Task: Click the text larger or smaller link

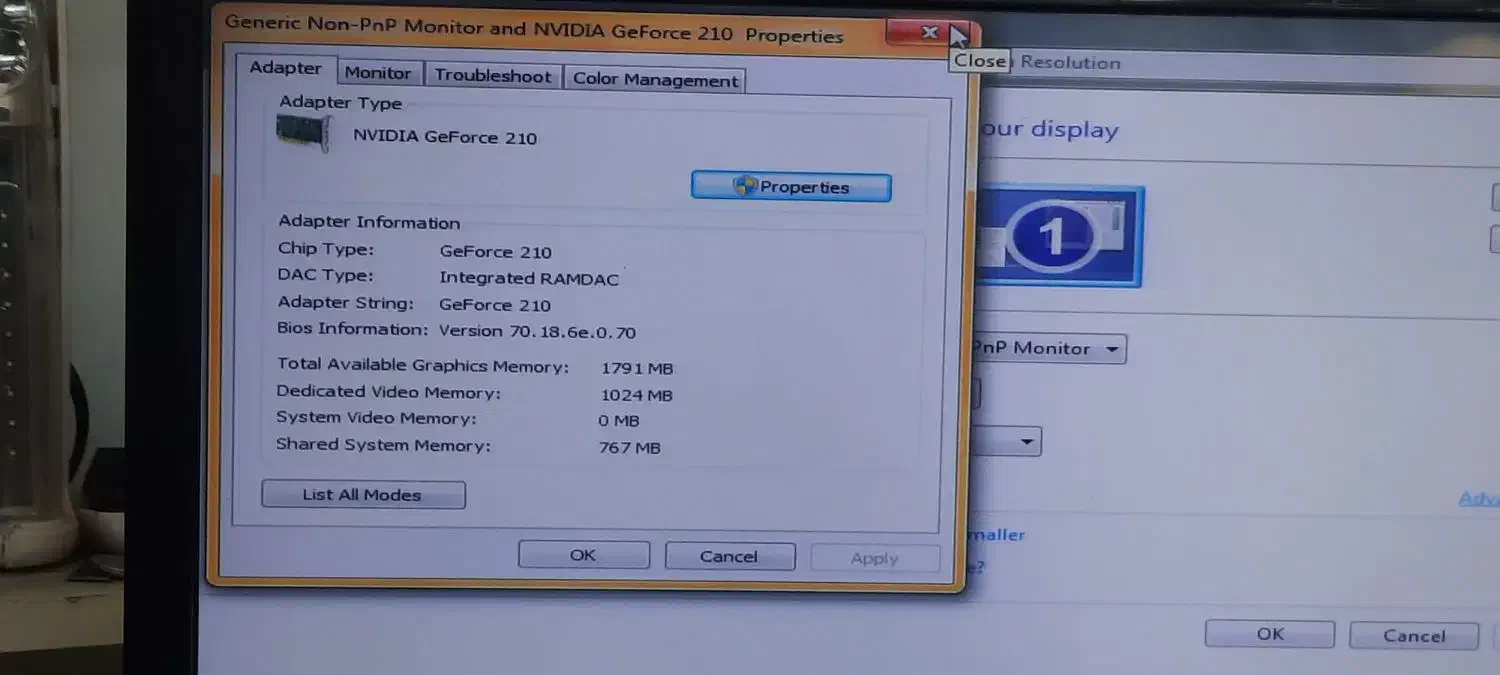Action: point(997,535)
